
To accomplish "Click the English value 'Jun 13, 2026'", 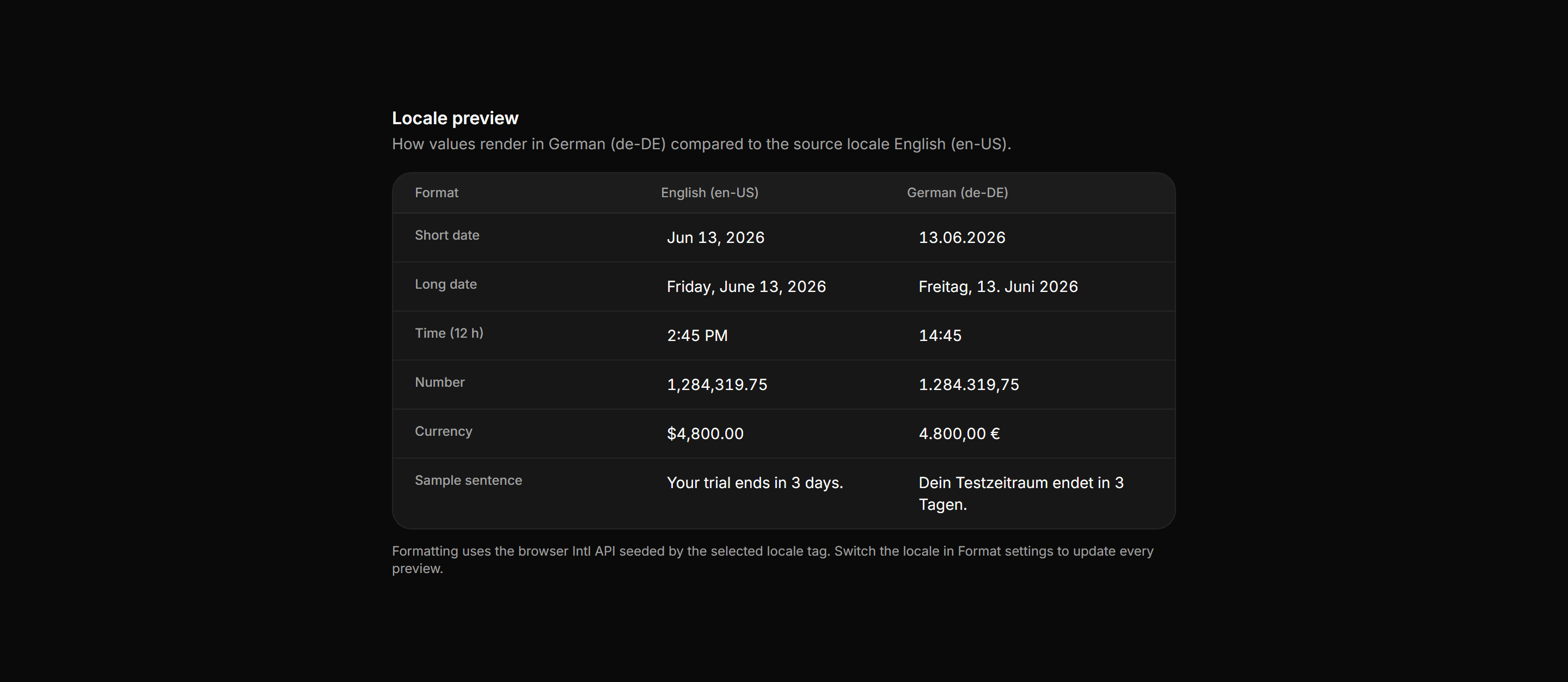I will point(715,238).
